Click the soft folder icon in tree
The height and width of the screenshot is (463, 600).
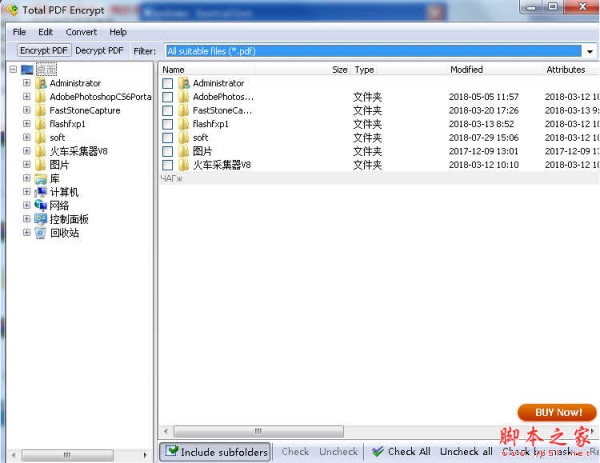(41, 137)
